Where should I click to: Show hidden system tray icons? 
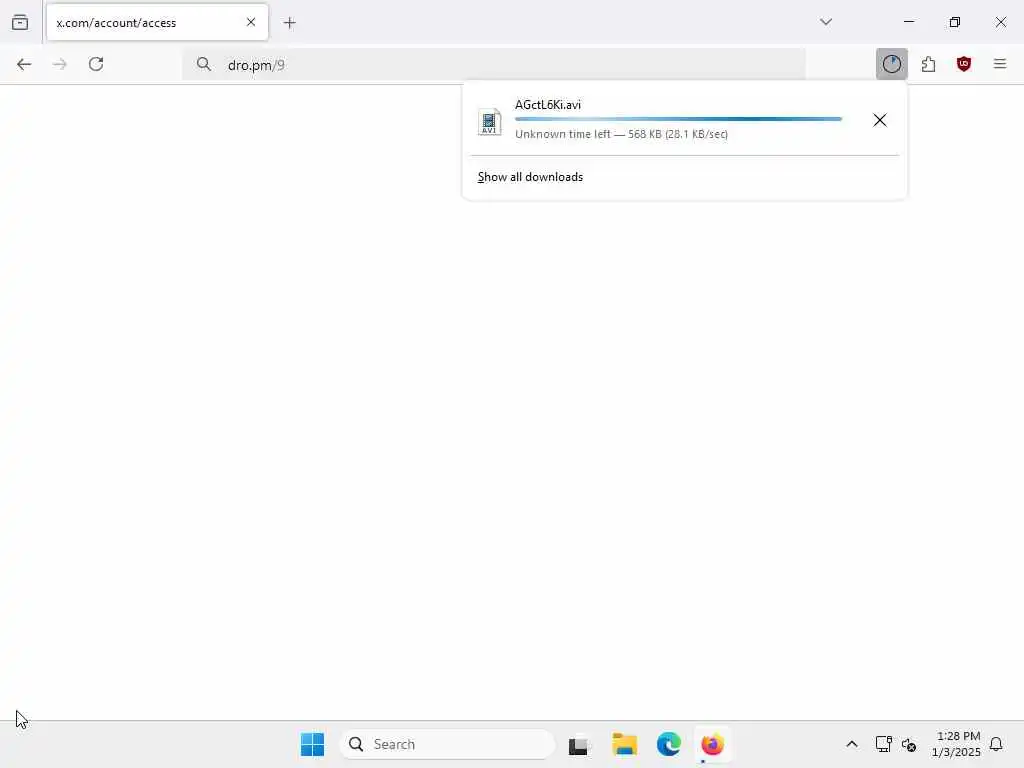pos(852,744)
